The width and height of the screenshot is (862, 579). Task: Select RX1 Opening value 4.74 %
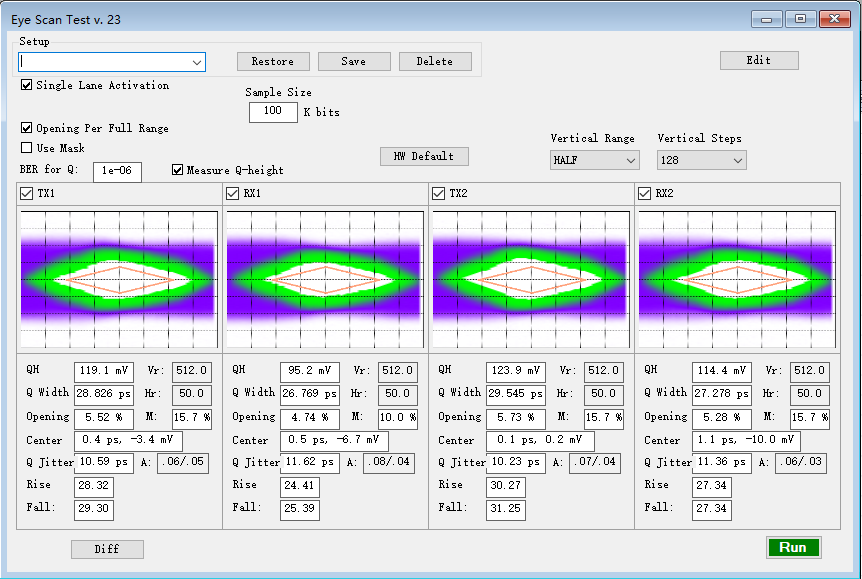[x=310, y=418]
